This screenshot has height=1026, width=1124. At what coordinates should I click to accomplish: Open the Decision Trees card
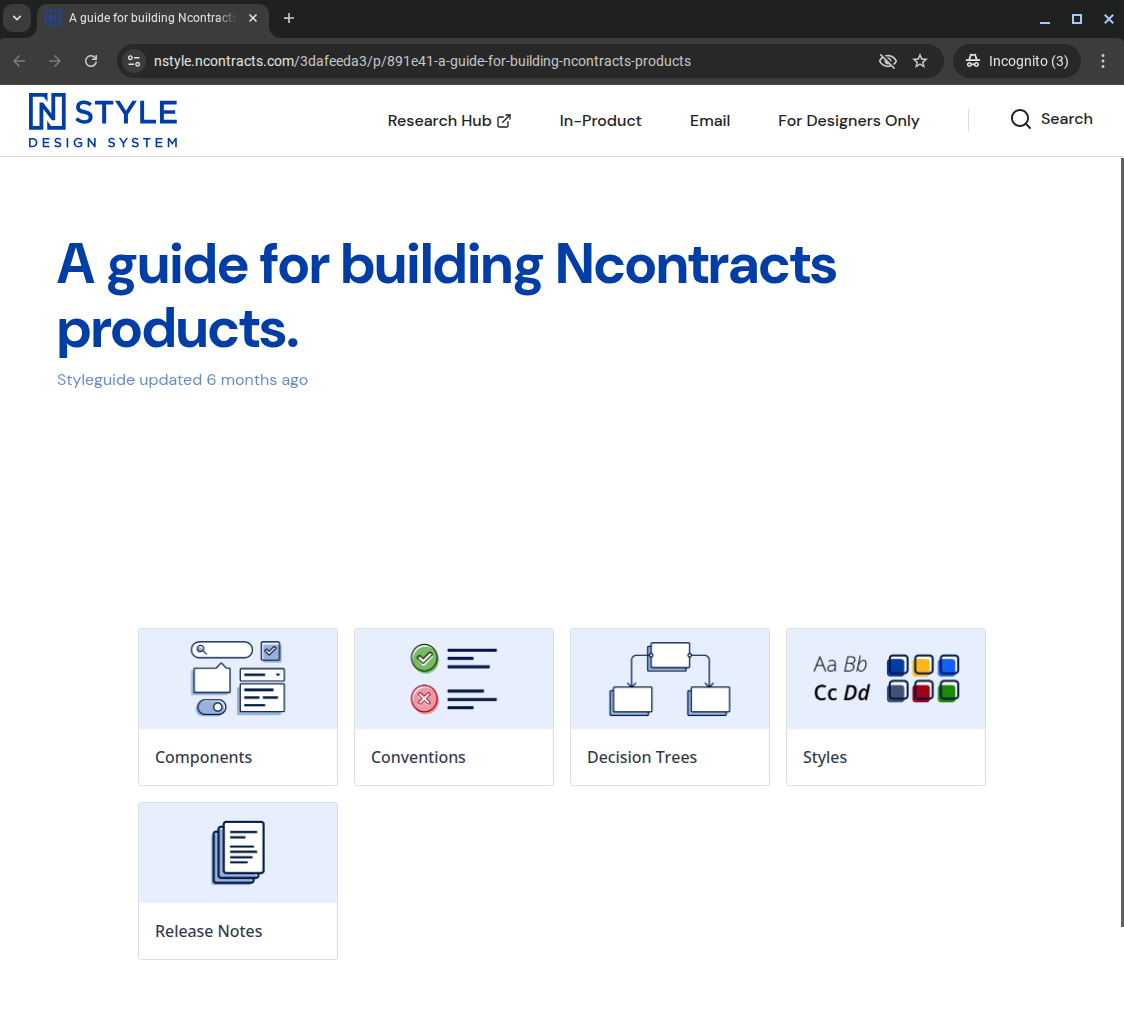(x=670, y=706)
